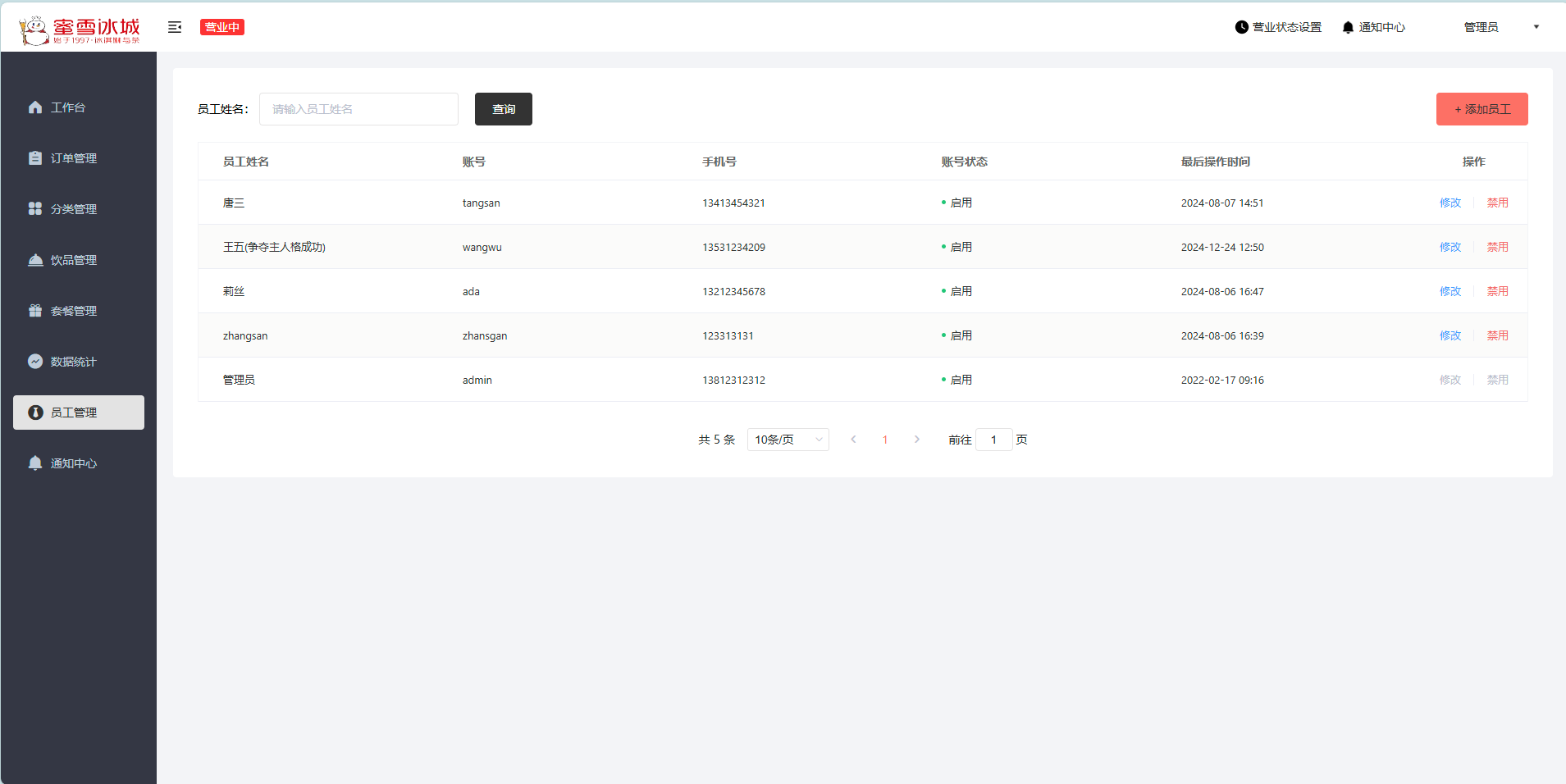Screen dimensions: 1566x784
Task: Click 修改 link for zhangsan row
Action: click(x=1450, y=335)
